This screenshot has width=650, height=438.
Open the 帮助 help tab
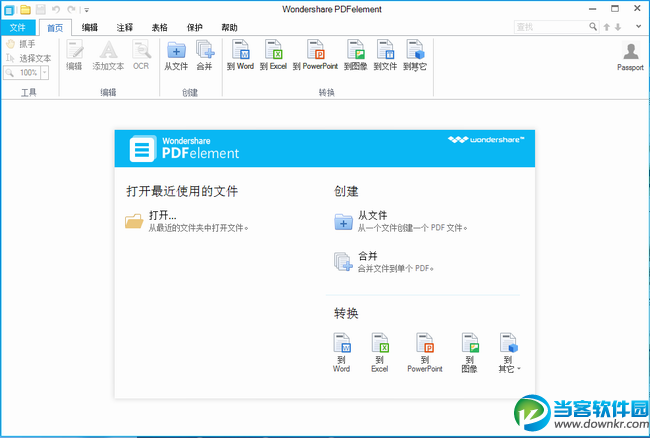pos(229,28)
